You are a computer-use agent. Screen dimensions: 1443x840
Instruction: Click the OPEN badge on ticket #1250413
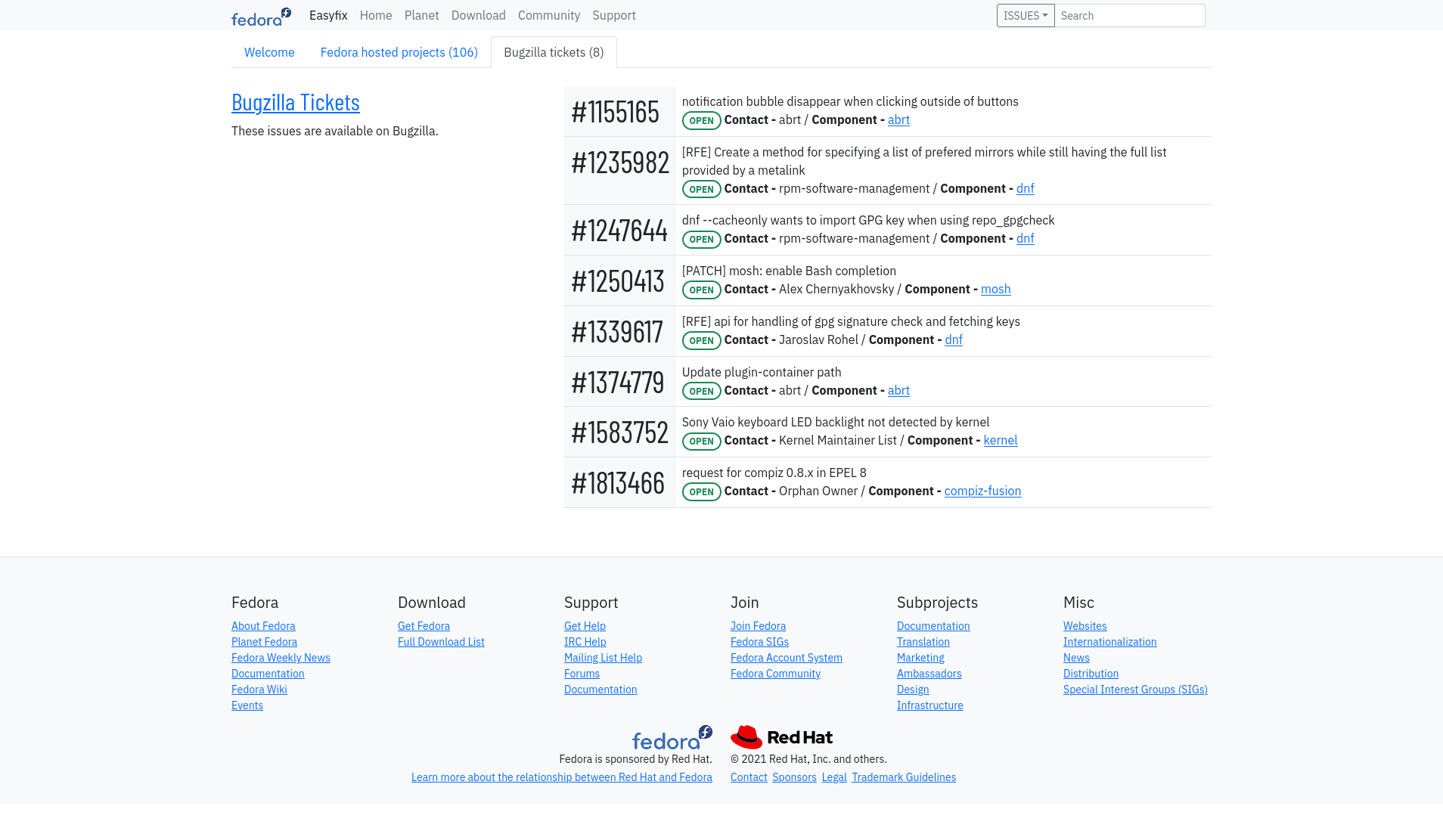coord(701,290)
